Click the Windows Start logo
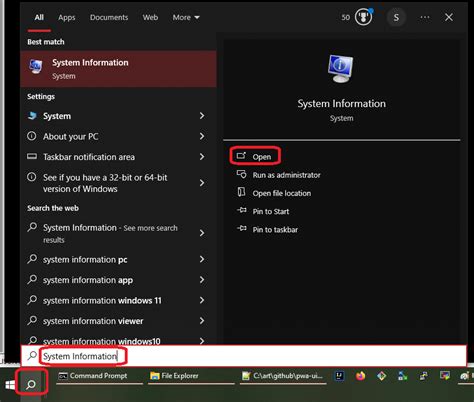Viewport: 474px width, 402px height. click(10, 385)
